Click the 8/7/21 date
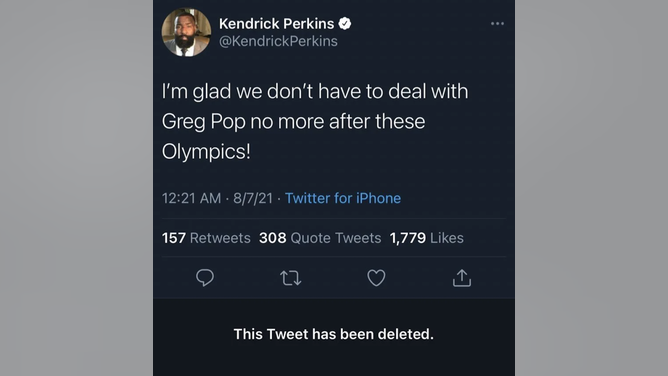668x376 pixels. click(253, 198)
